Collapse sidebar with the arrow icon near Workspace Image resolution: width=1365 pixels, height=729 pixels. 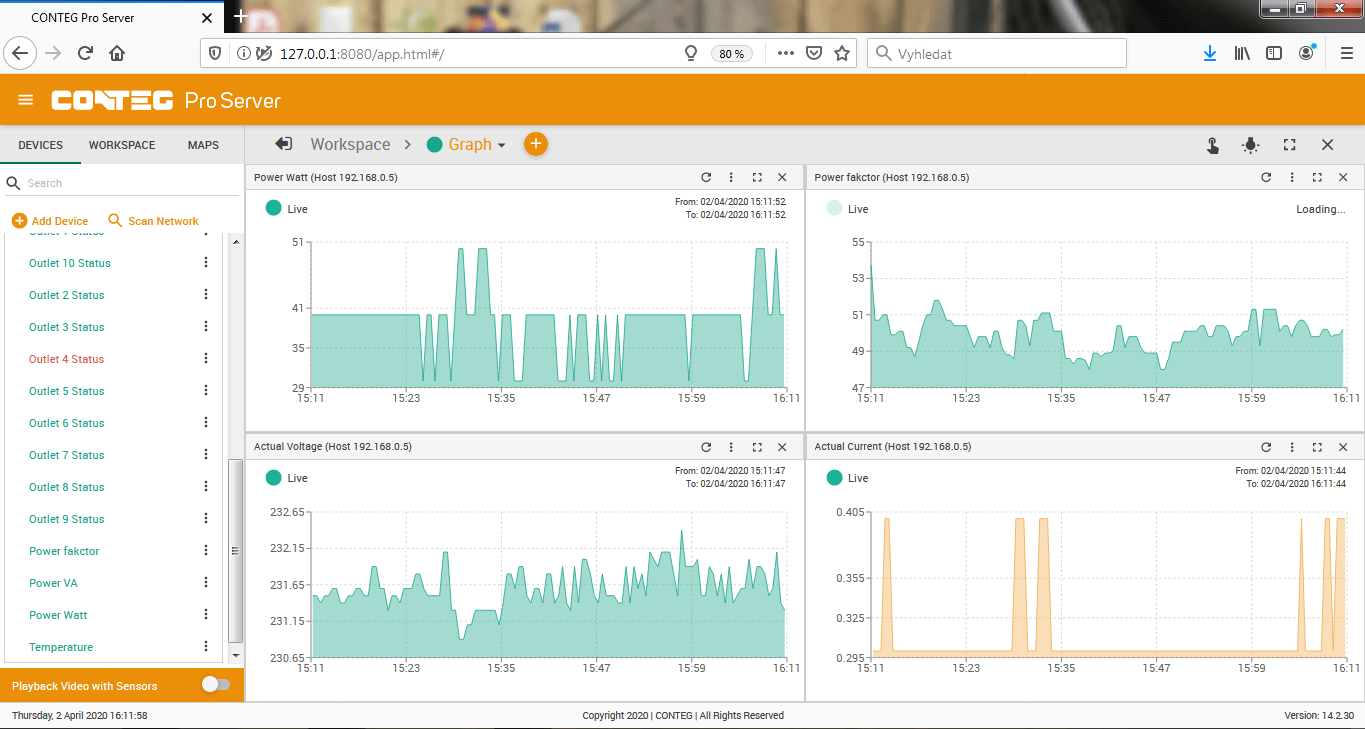pyautogui.click(x=284, y=145)
